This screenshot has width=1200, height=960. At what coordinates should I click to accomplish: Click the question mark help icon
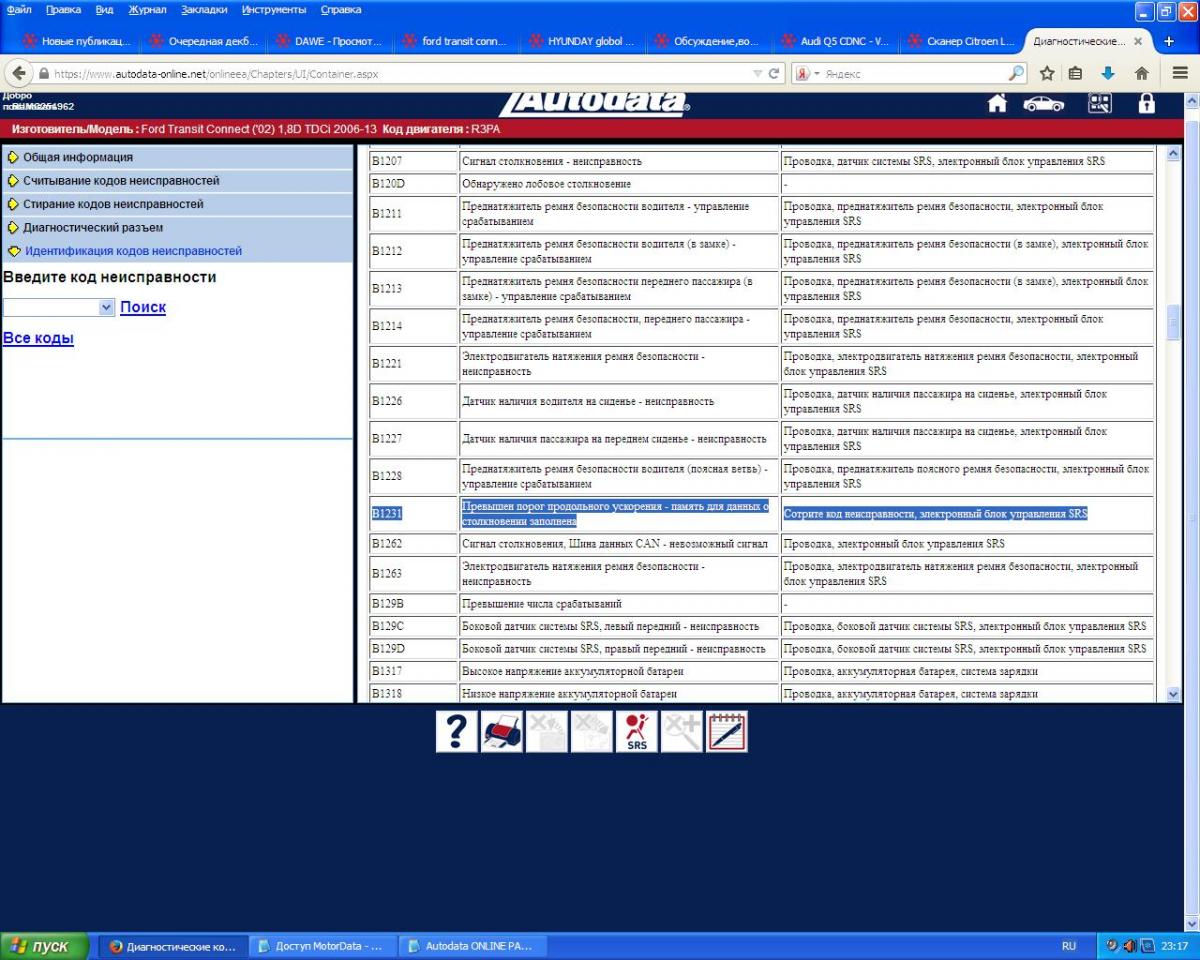456,732
